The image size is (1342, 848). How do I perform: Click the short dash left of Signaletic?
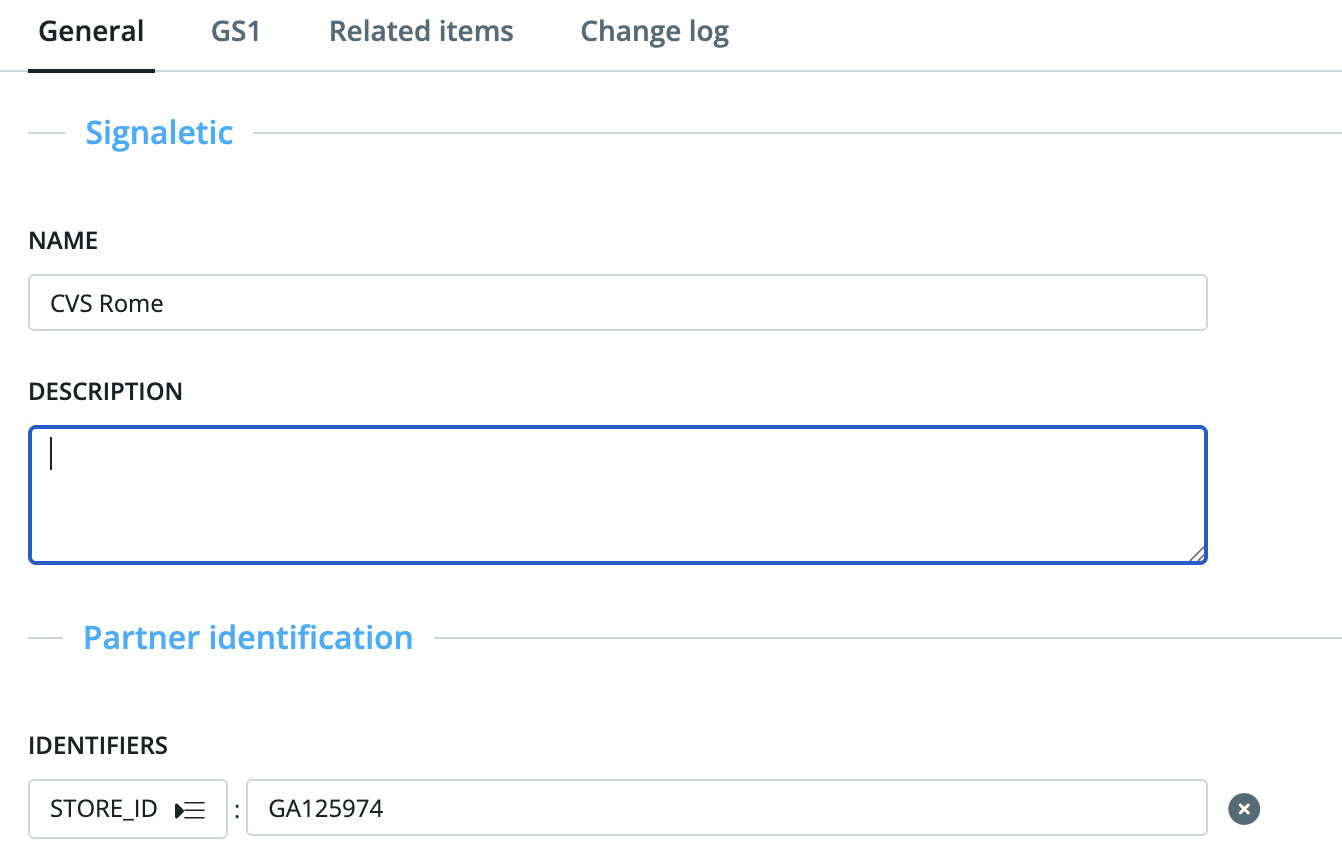click(x=46, y=133)
